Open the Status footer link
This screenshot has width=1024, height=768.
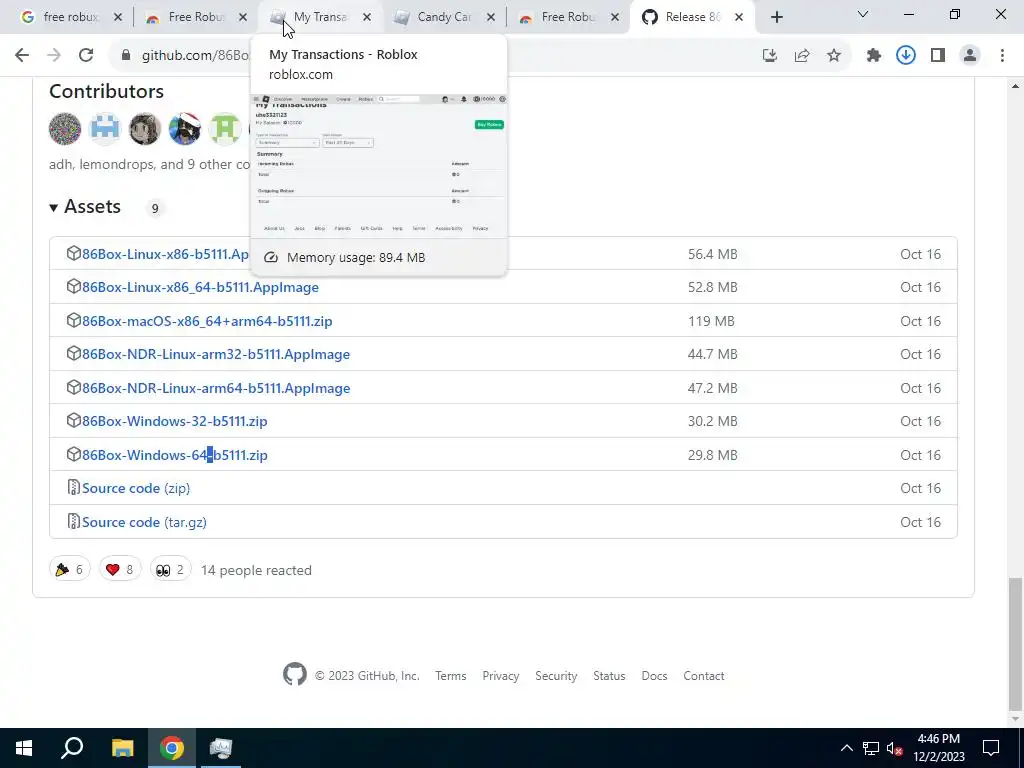(609, 676)
